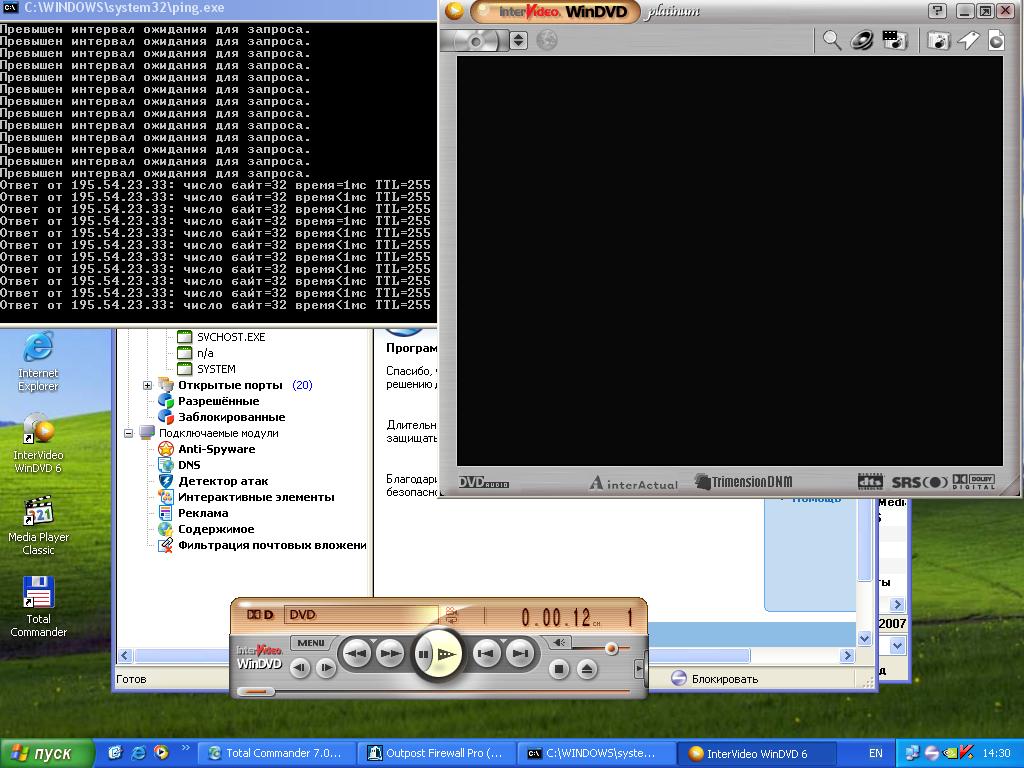Screen dimensions: 1024x768
Task: Click the speaker audio icon in WinDVD toolbar
Action: (862, 40)
